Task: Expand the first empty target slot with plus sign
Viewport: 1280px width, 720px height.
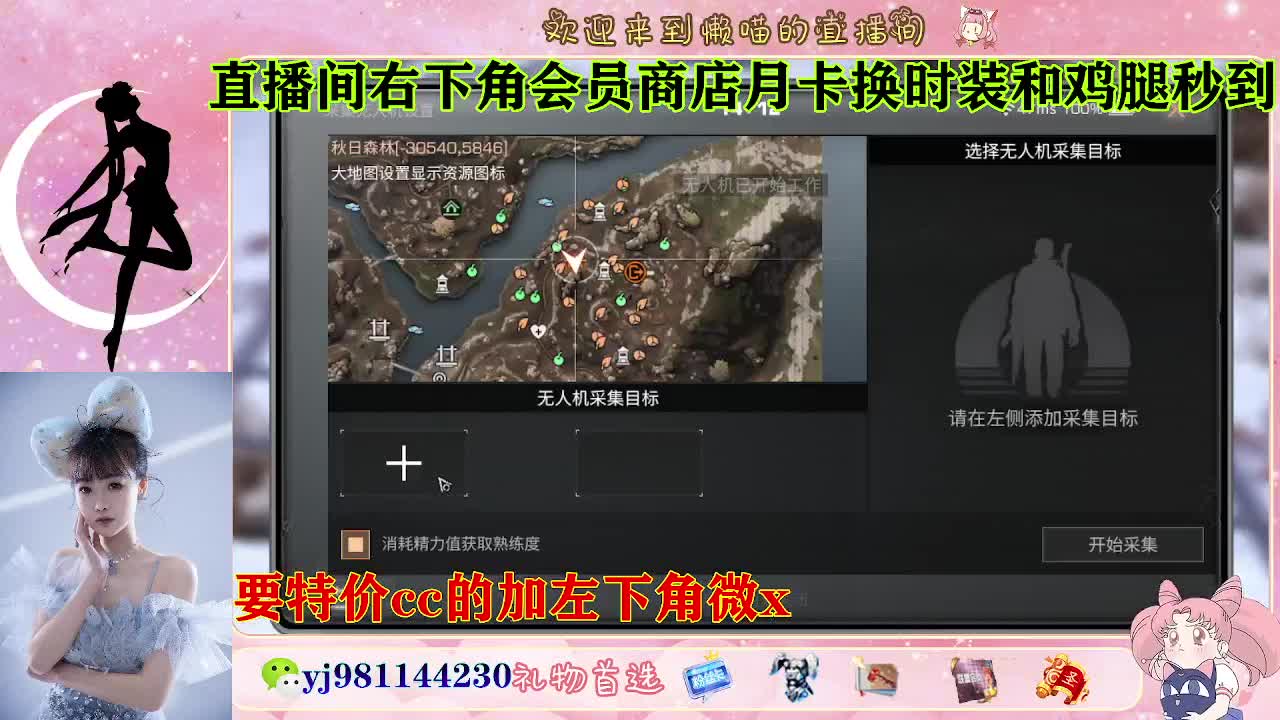Action: 404,461
